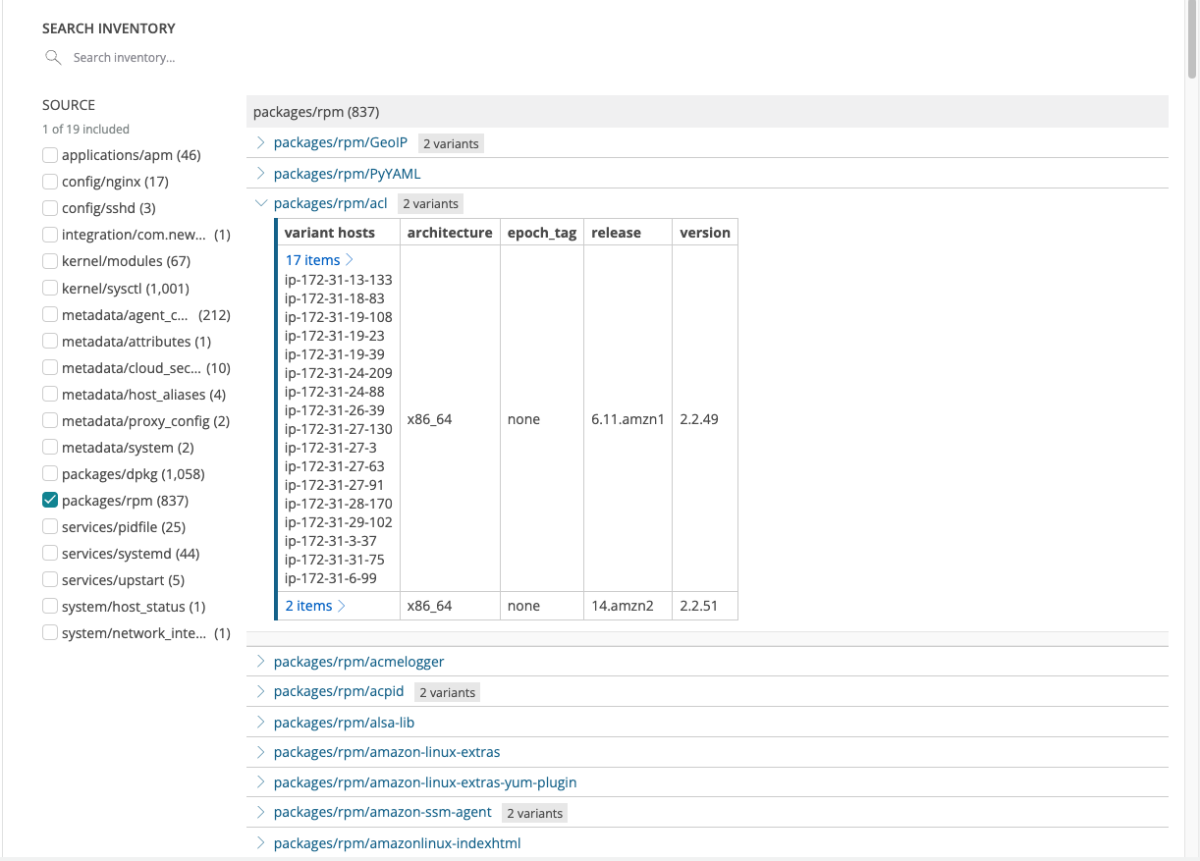The width and height of the screenshot is (1200, 861).
Task: Click the version column header
Action: click(704, 232)
